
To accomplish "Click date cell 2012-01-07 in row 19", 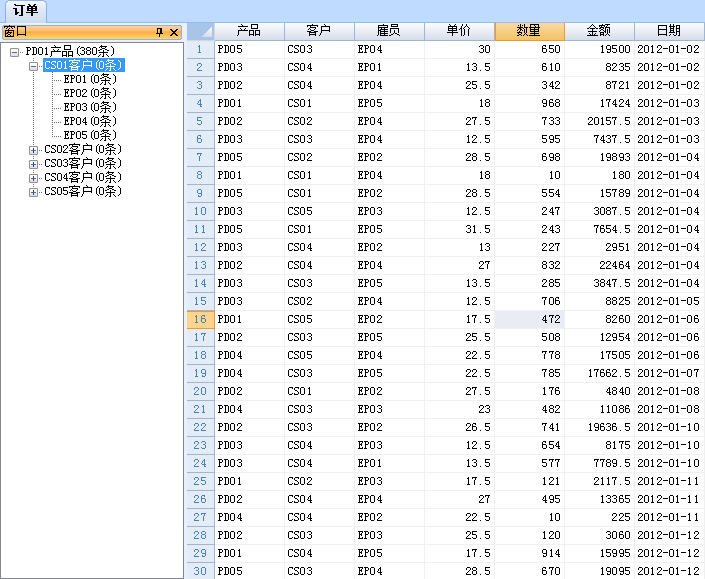I will point(669,373).
